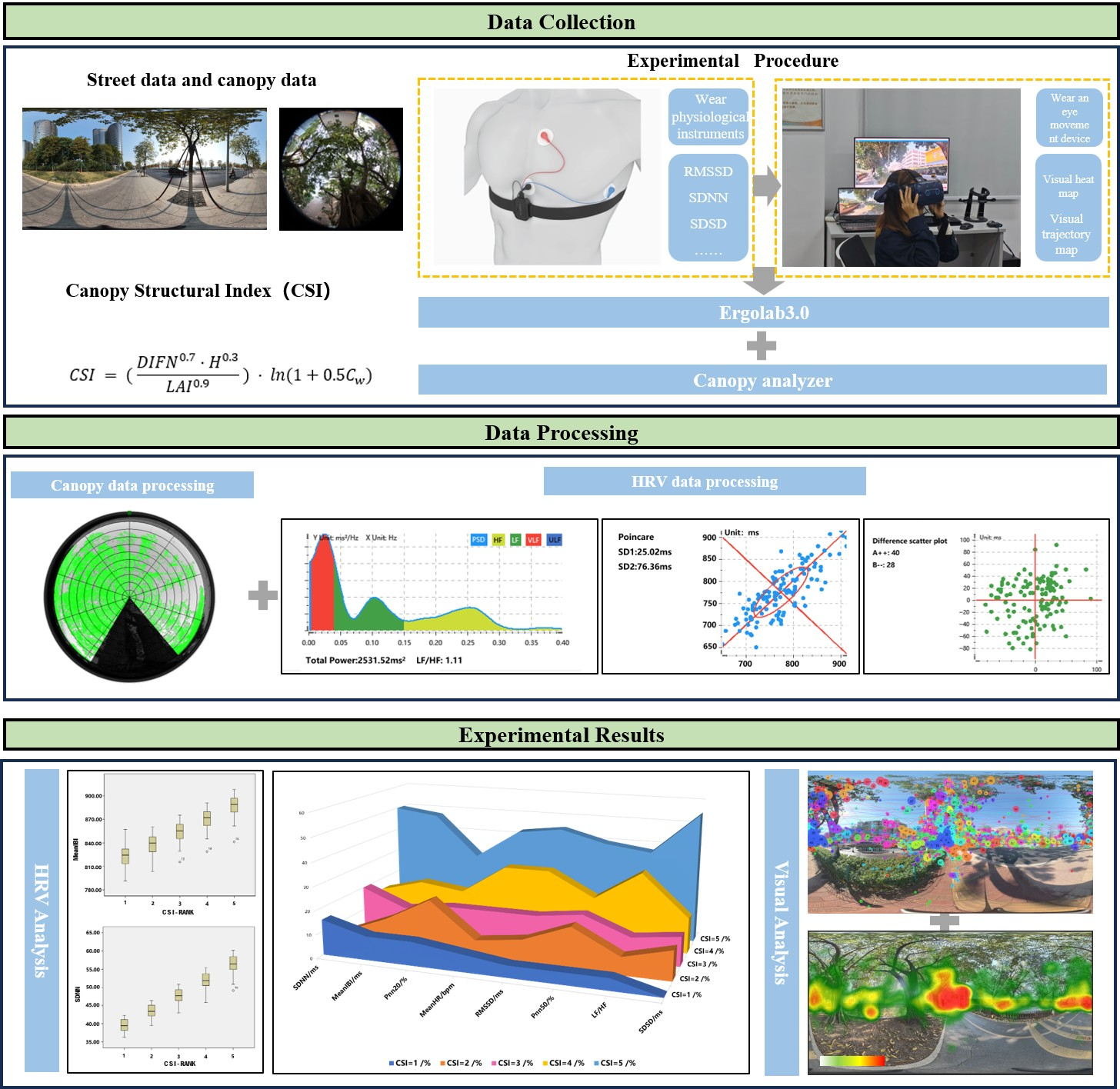This screenshot has height=1089, width=1120.
Task: Click the heat map color scale bar
Action: point(852,1061)
